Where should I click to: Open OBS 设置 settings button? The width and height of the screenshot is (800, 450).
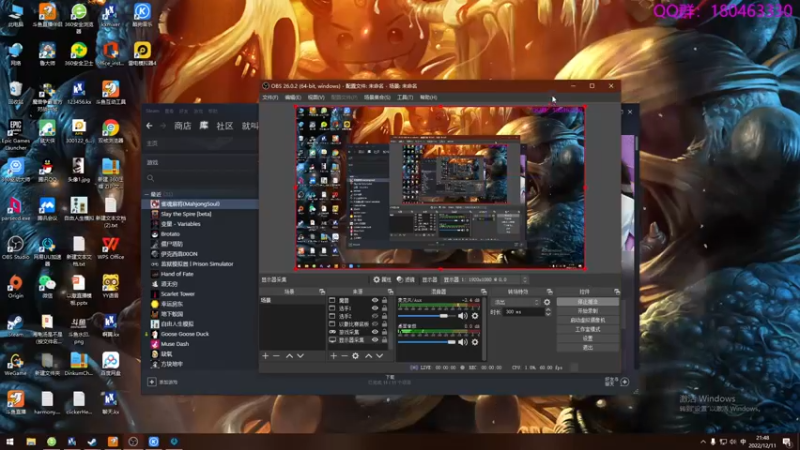click(x=588, y=338)
